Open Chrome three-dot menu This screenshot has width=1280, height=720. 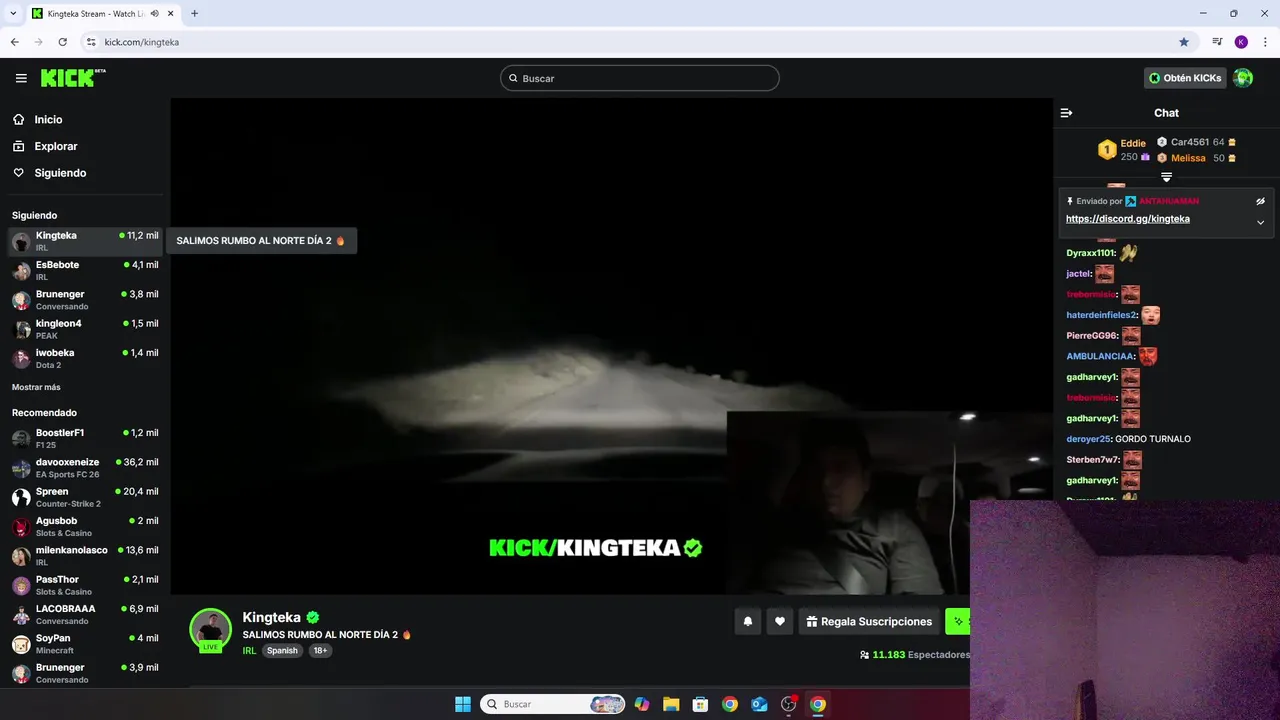tap(1265, 42)
